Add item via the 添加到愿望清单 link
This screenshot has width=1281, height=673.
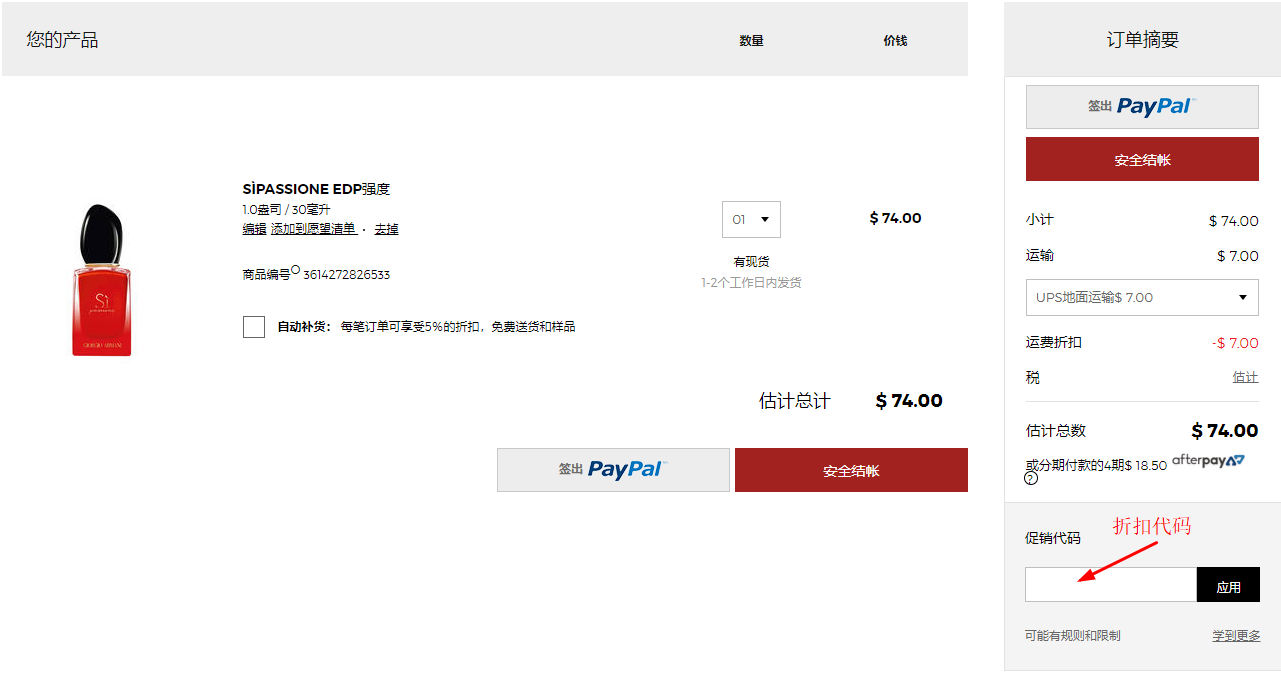(x=313, y=229)
